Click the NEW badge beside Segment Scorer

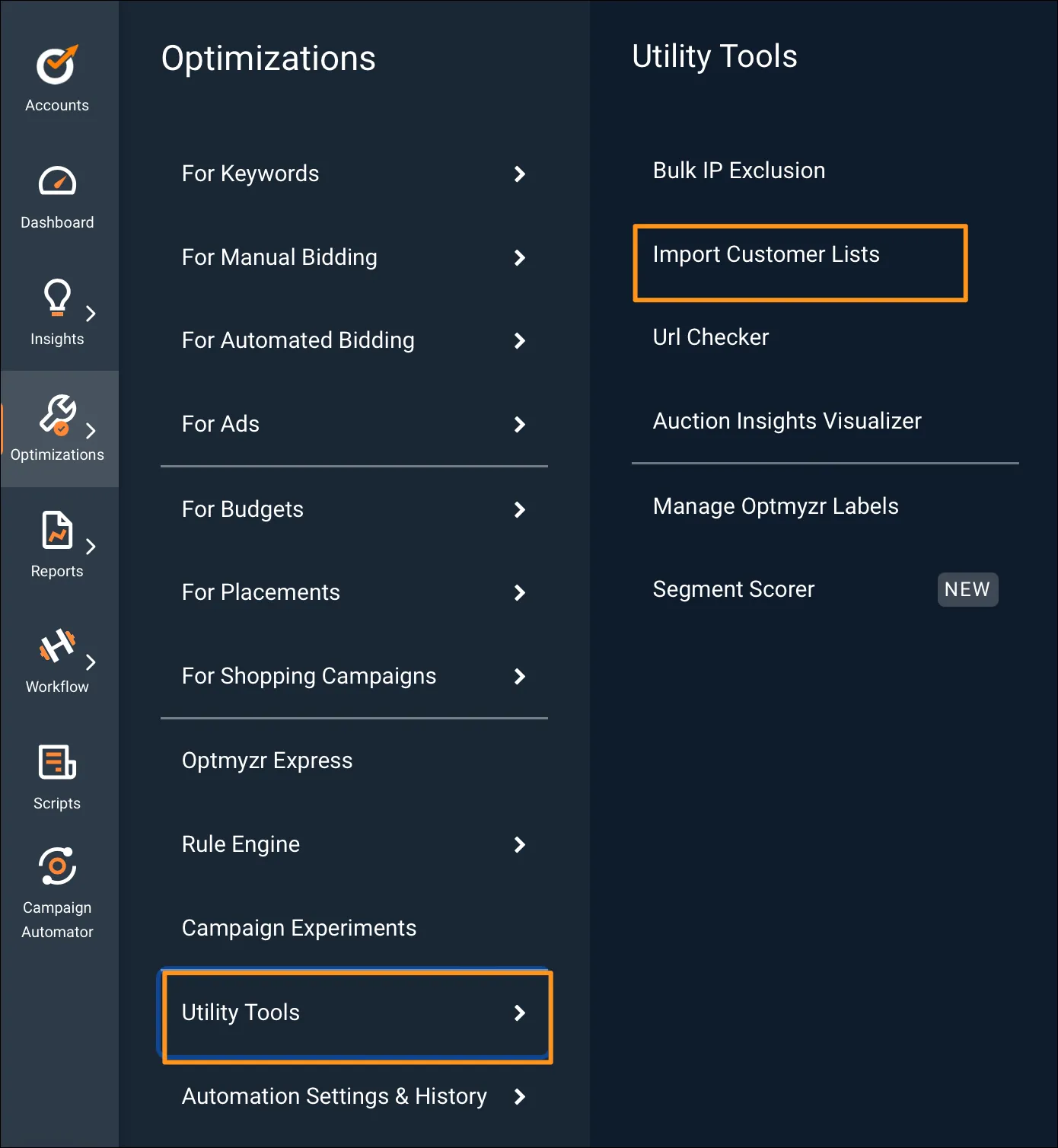[967, 589]
